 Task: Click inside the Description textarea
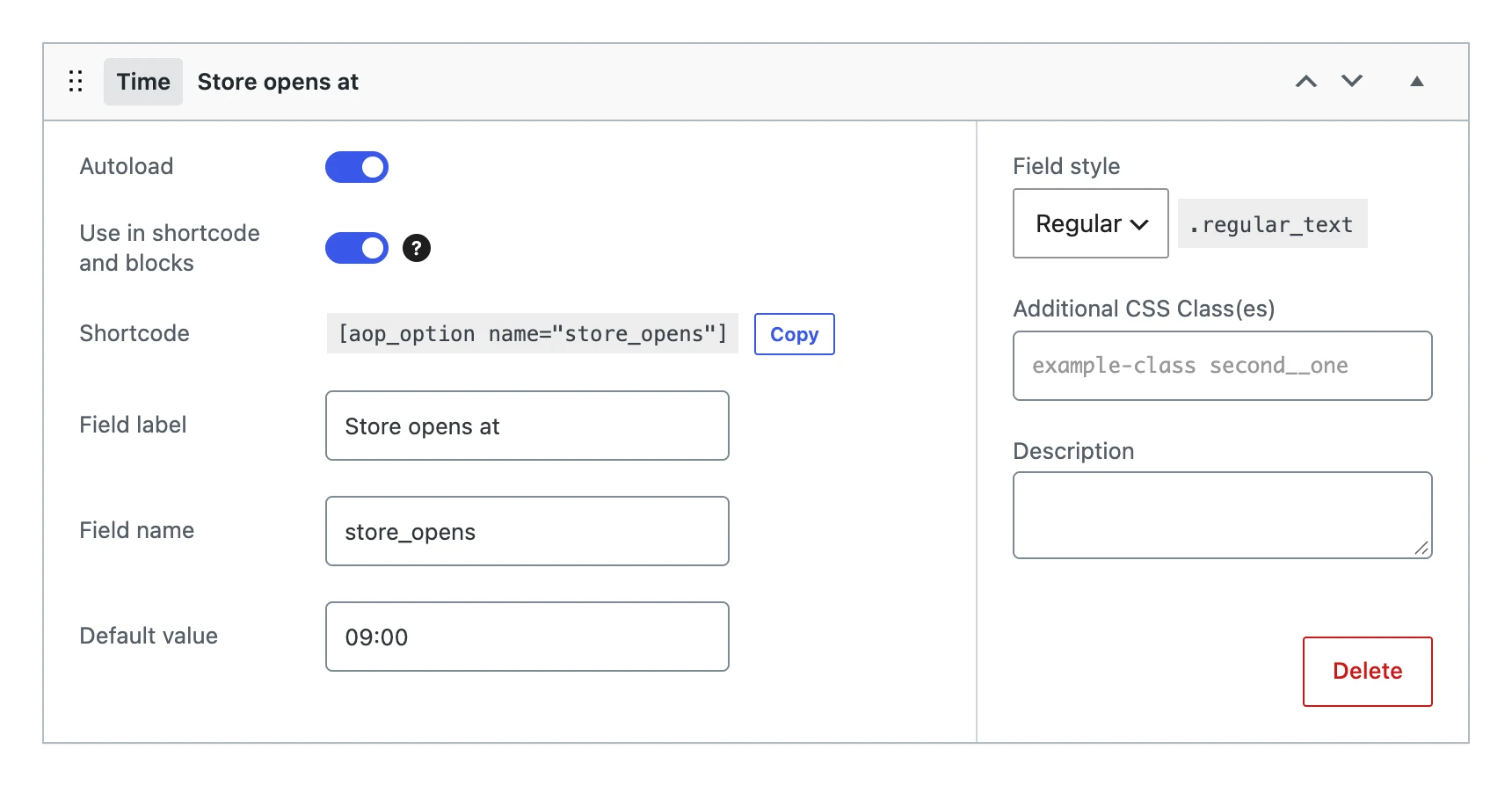tap(1223, 515)
